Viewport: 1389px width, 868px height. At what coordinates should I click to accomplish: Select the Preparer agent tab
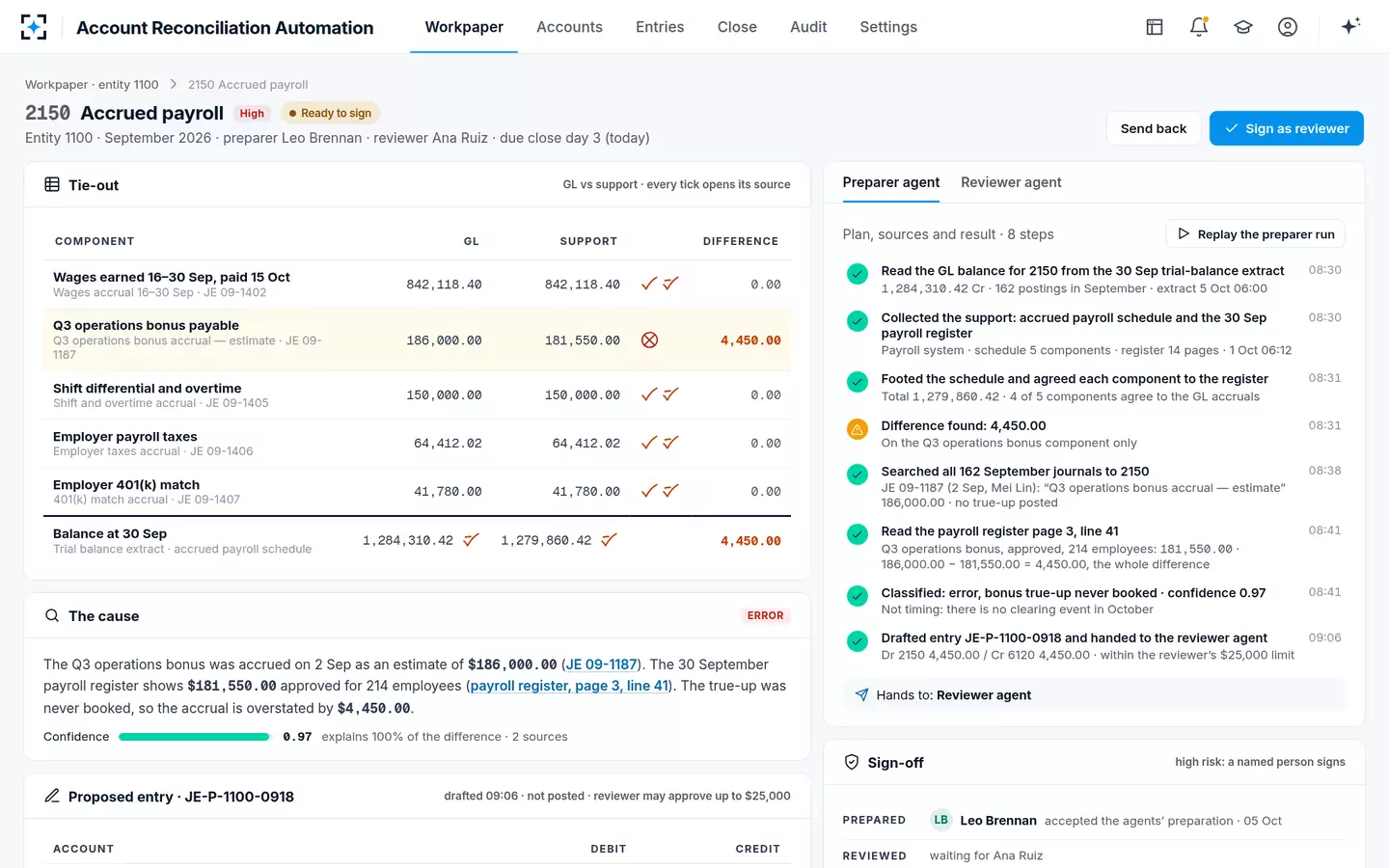tap(891, 182)
